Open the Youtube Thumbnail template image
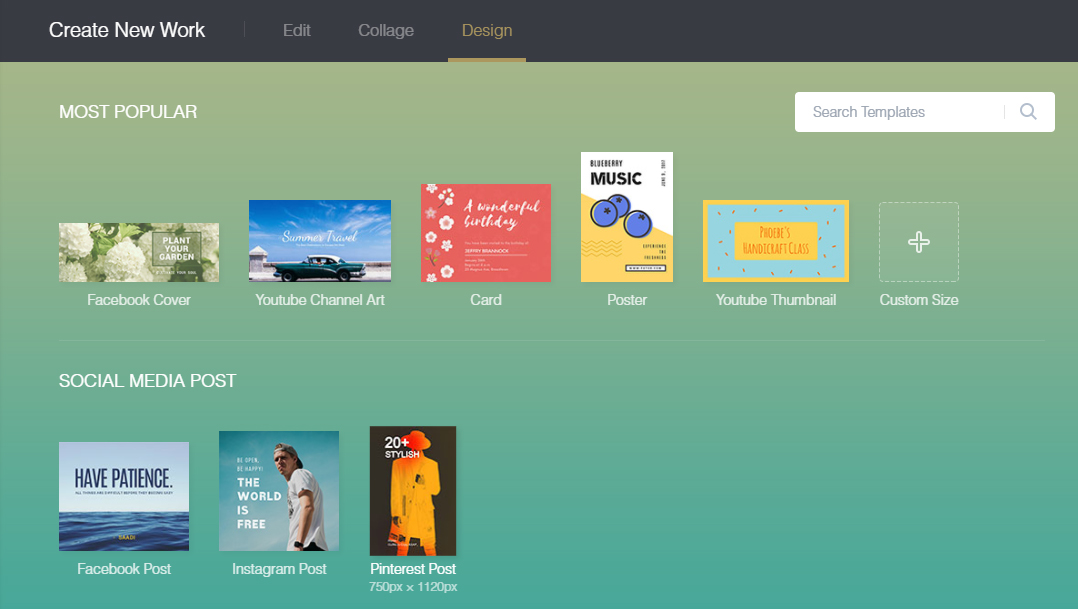This screenshot has height=609, width=1078. point(776,241)
